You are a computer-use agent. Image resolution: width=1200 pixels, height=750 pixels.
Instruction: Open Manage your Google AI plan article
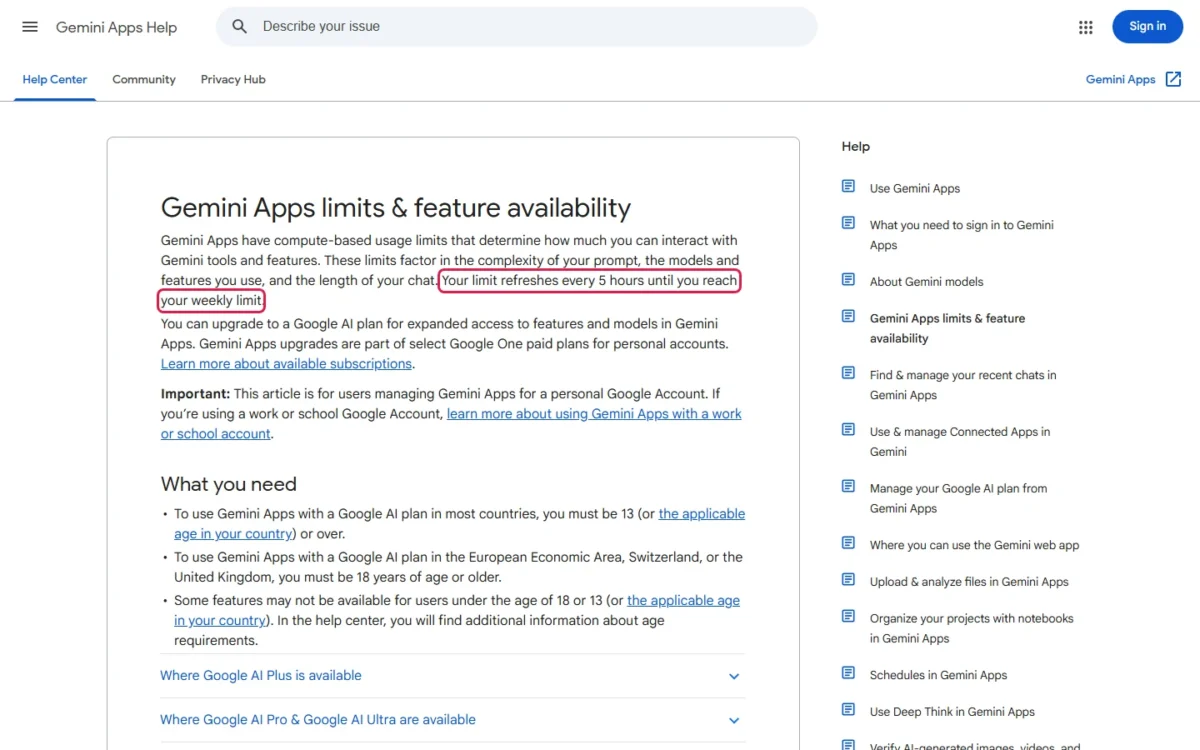[958, 498]
